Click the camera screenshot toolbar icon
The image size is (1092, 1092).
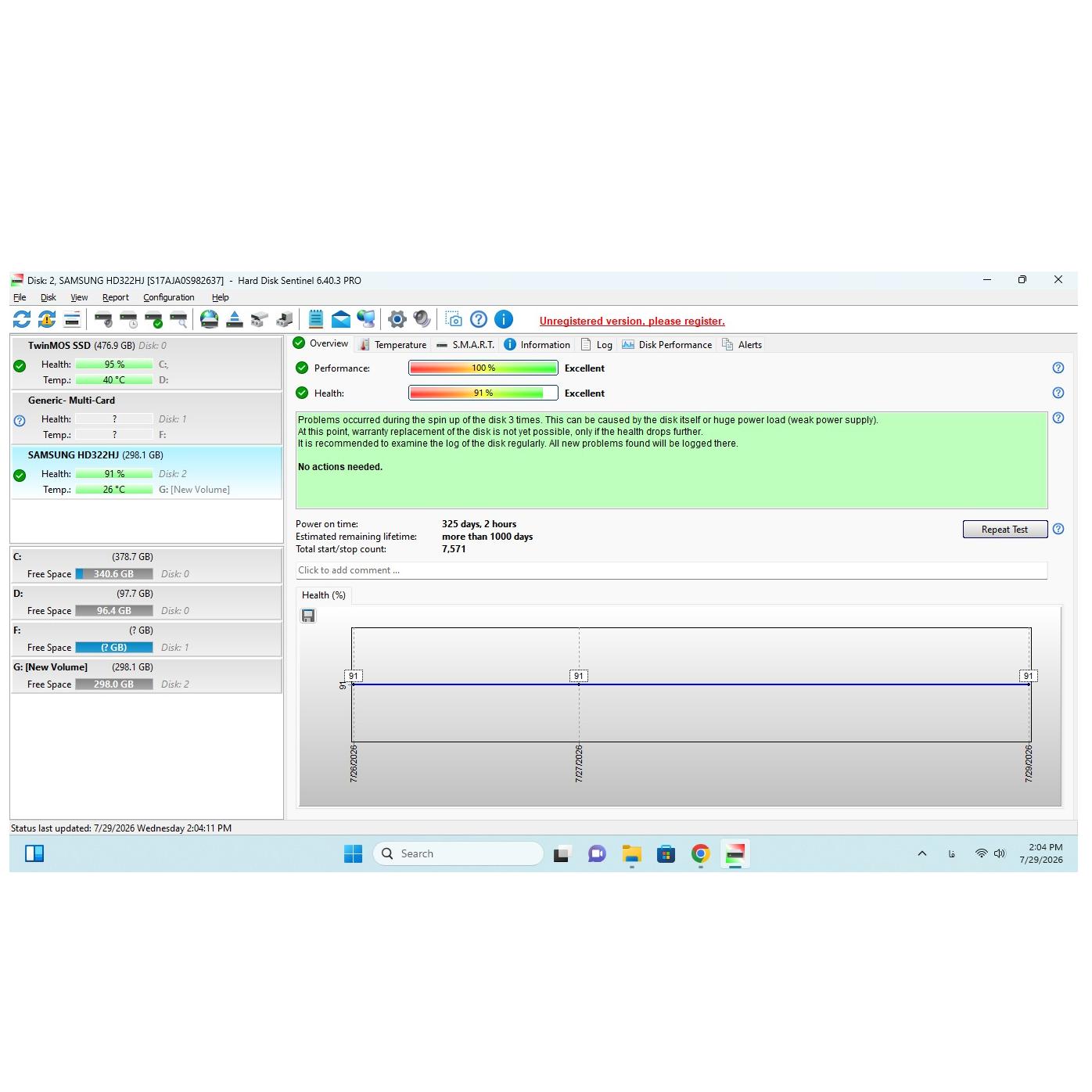[454, 319]
